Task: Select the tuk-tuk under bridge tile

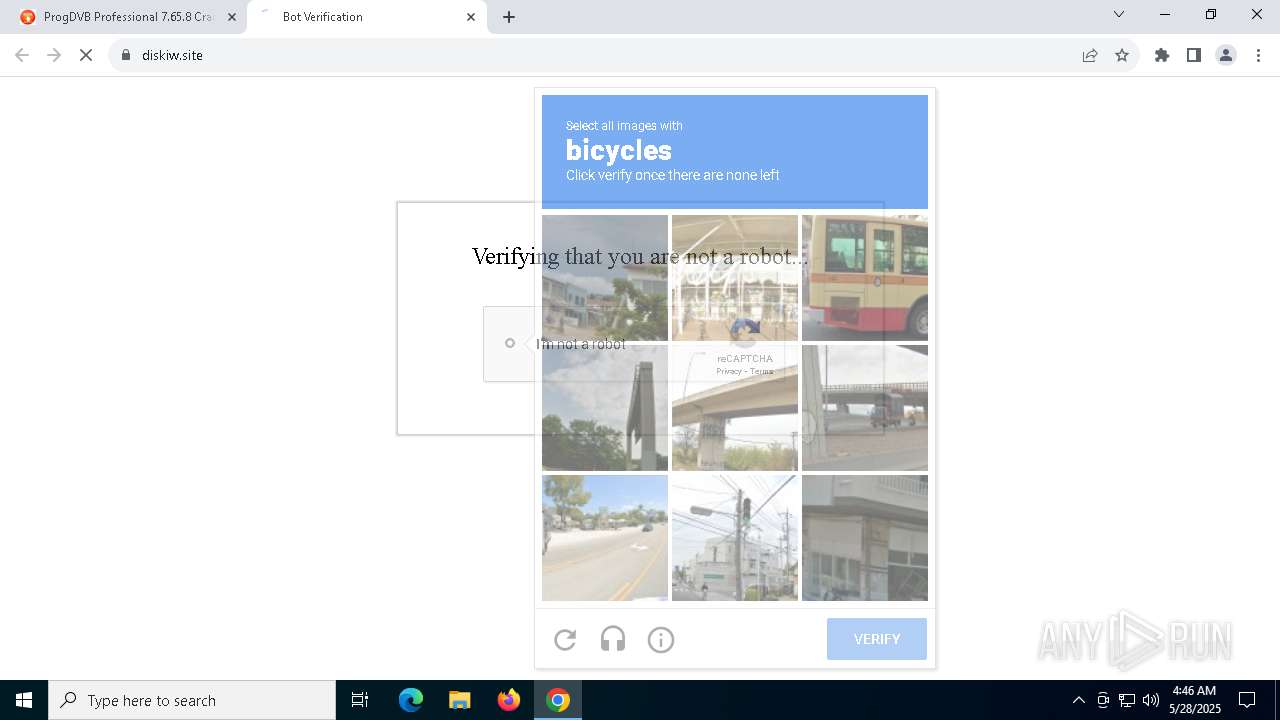Action: [865, 408]
